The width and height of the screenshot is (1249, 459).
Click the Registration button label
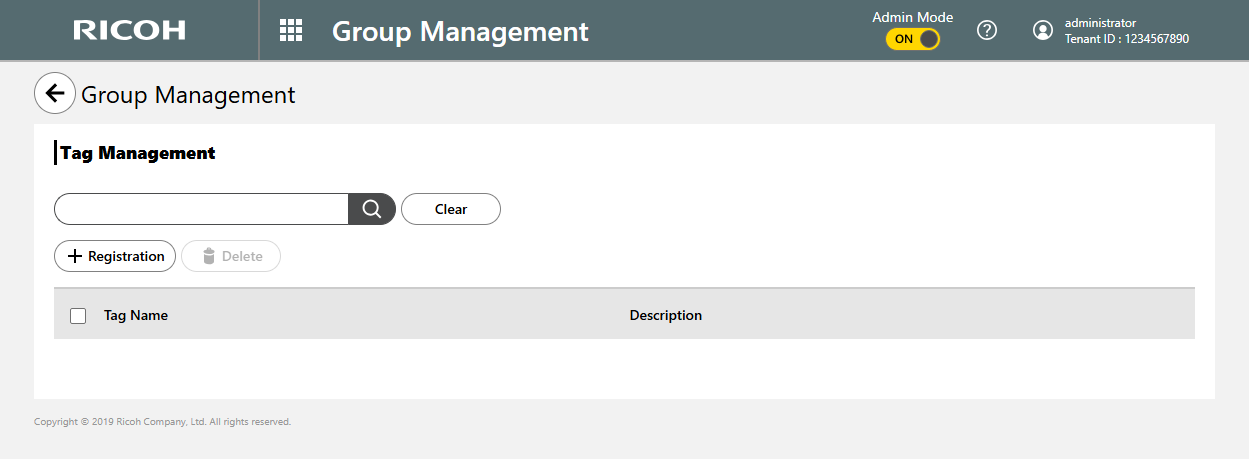tap(126, 256)
